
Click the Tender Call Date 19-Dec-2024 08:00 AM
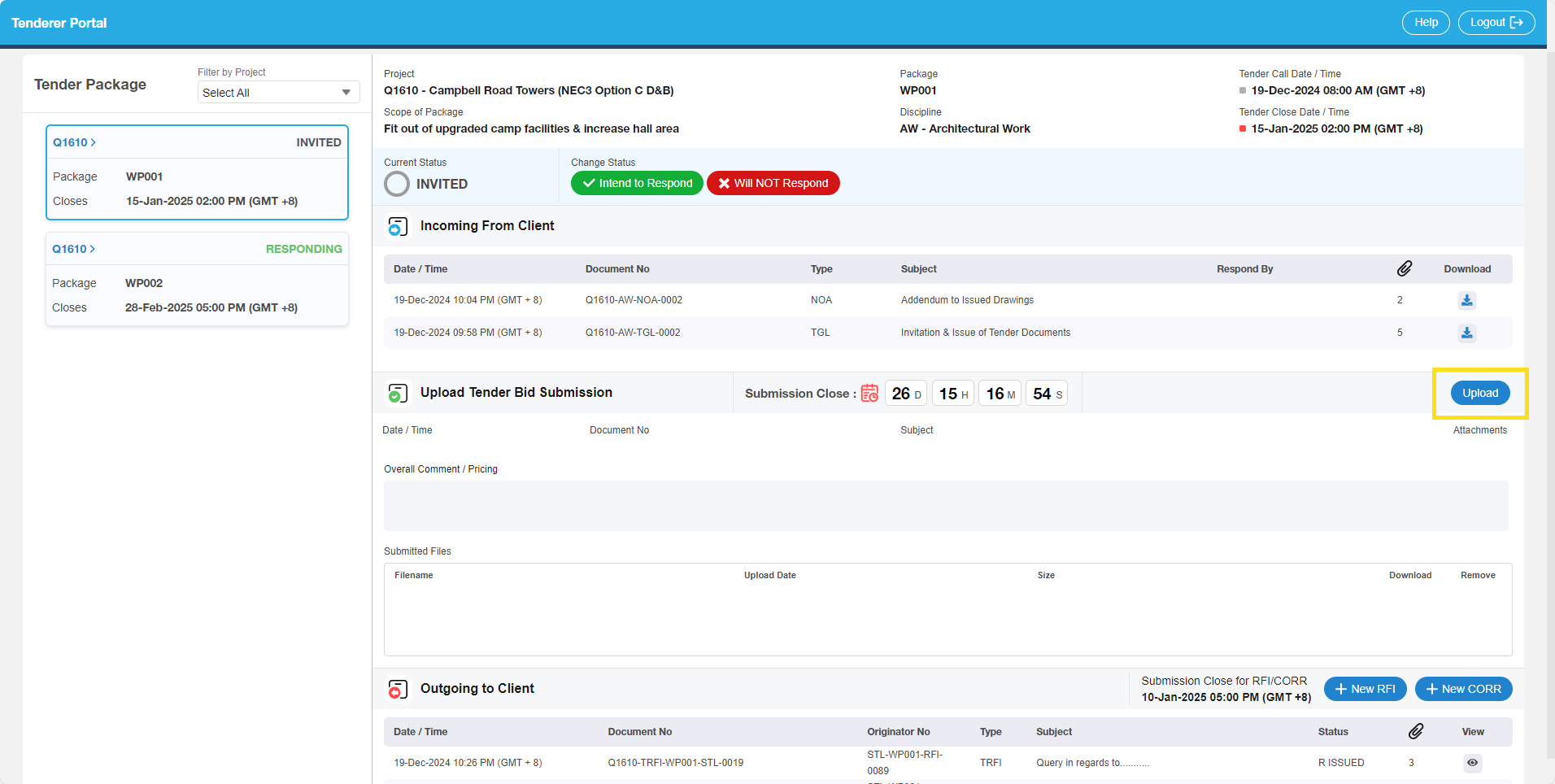[x=1338, y=90]
